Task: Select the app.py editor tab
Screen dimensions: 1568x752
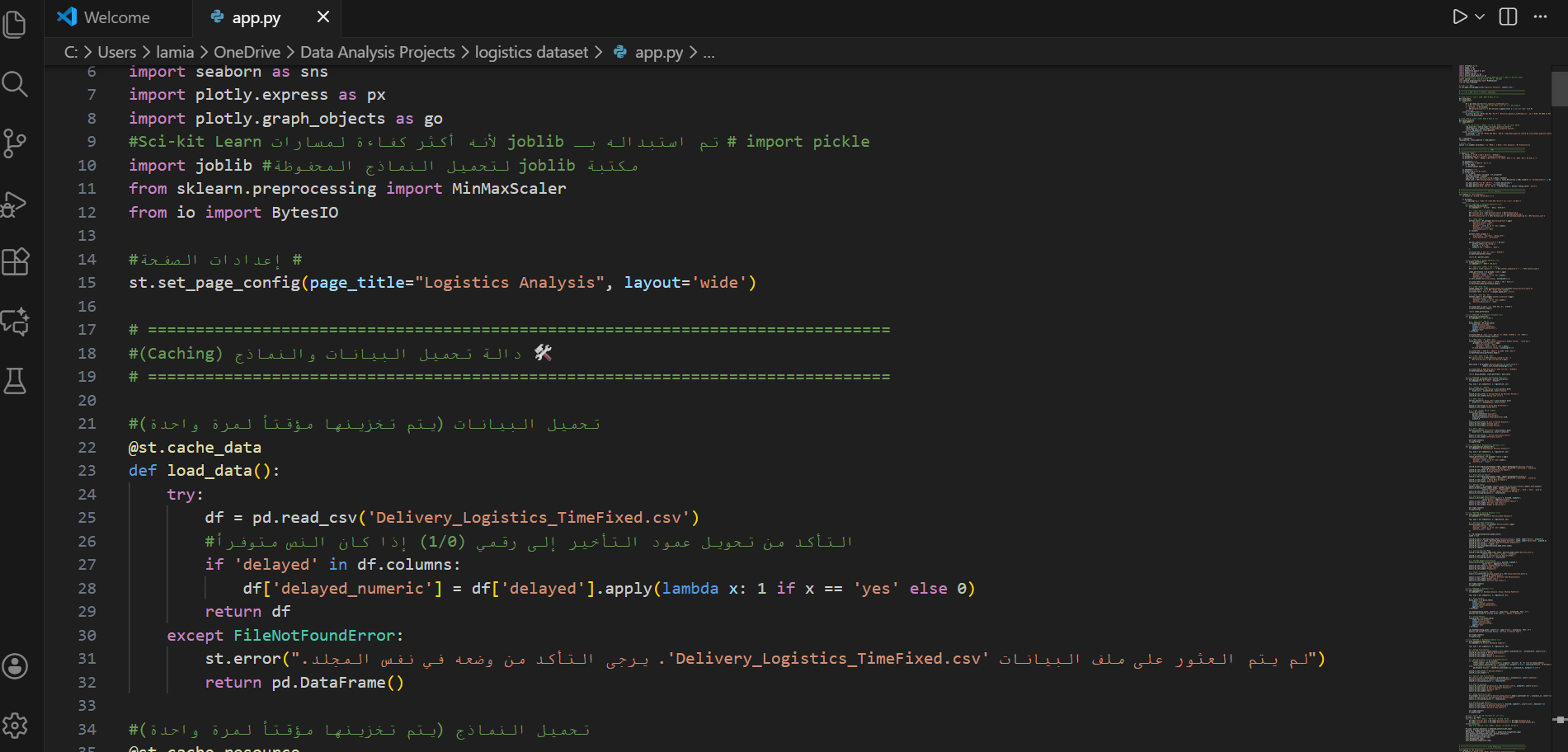Action: click(256, 17)
